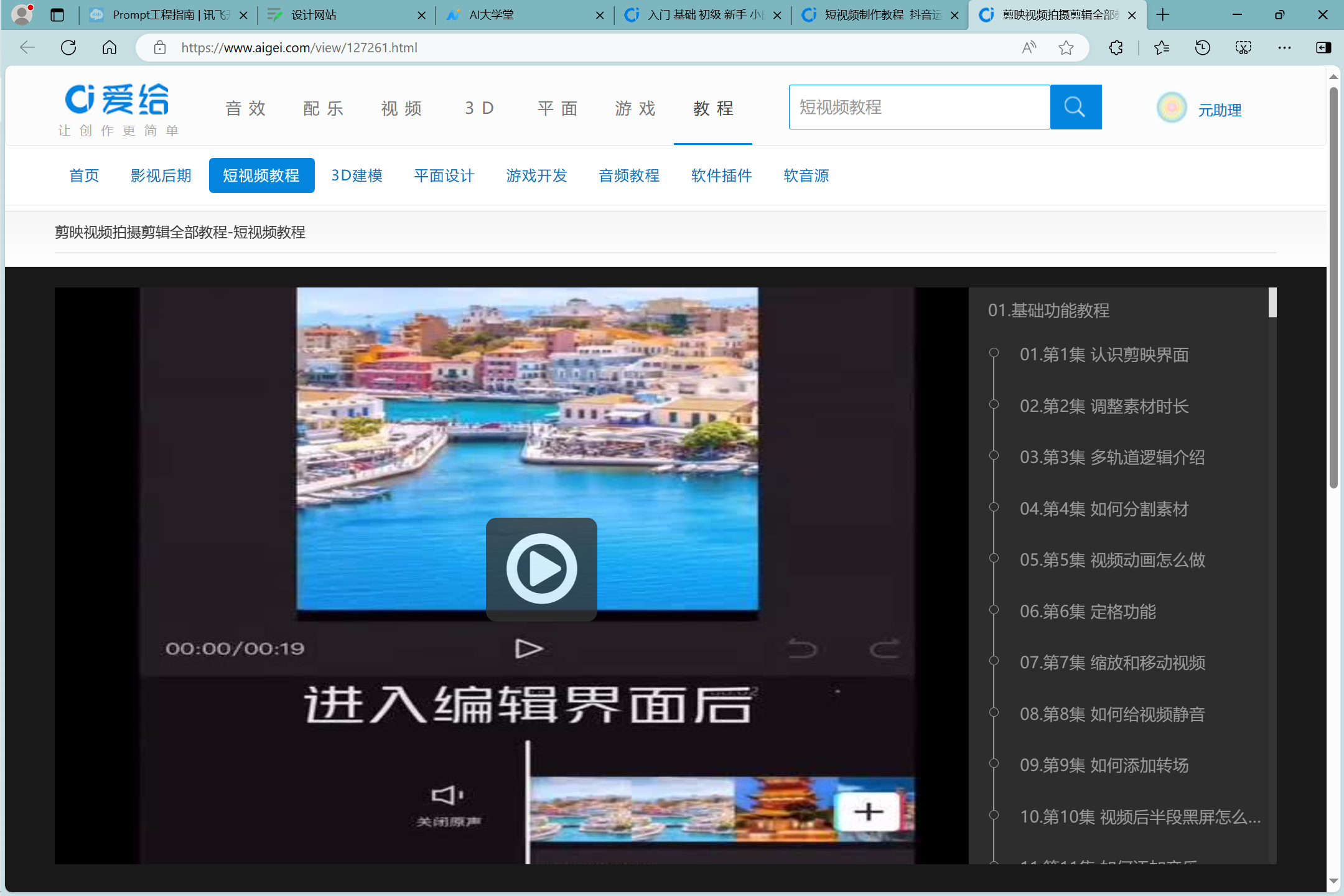The width and height of the screenshot is (1344, 896).
Task: Refresh the current page
Action: click(x=68, y=47)
